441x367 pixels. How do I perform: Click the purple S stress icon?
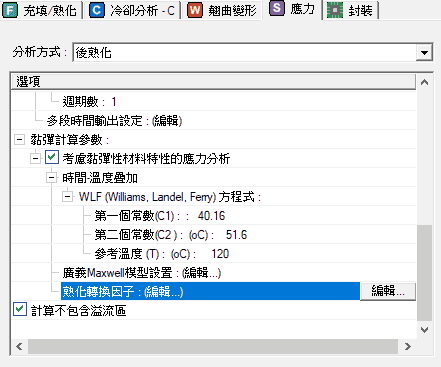(277, 8)
